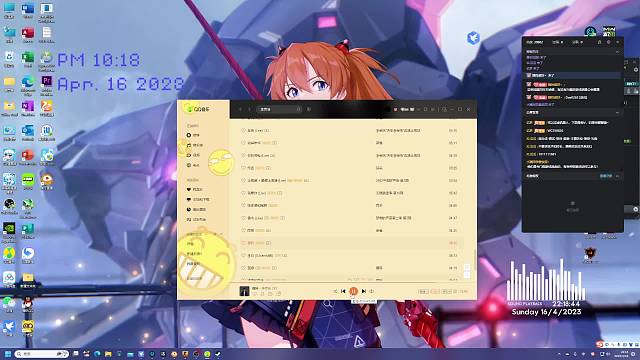
Task: Like the highlighted currently playing song row
Action: 243,243
